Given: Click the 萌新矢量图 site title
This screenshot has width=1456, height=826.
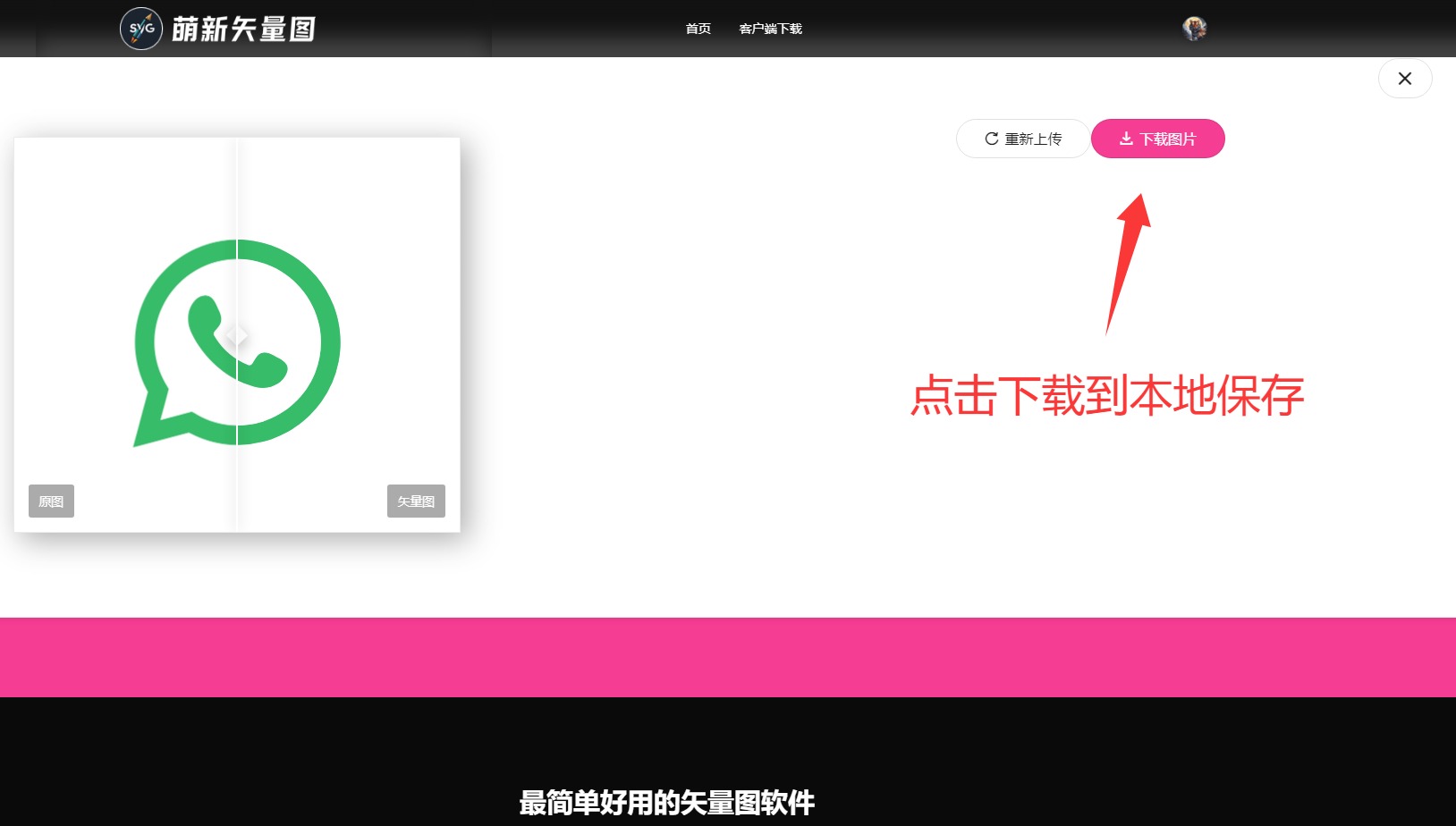Looking at the screenshot, I should click(x=243, y=29).
